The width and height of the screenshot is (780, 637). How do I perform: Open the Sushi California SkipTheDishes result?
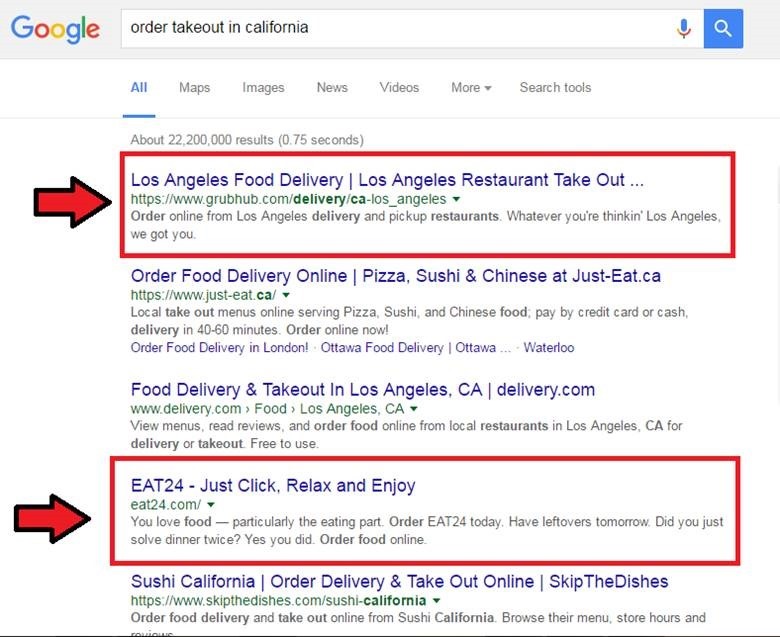click(399, 581)
